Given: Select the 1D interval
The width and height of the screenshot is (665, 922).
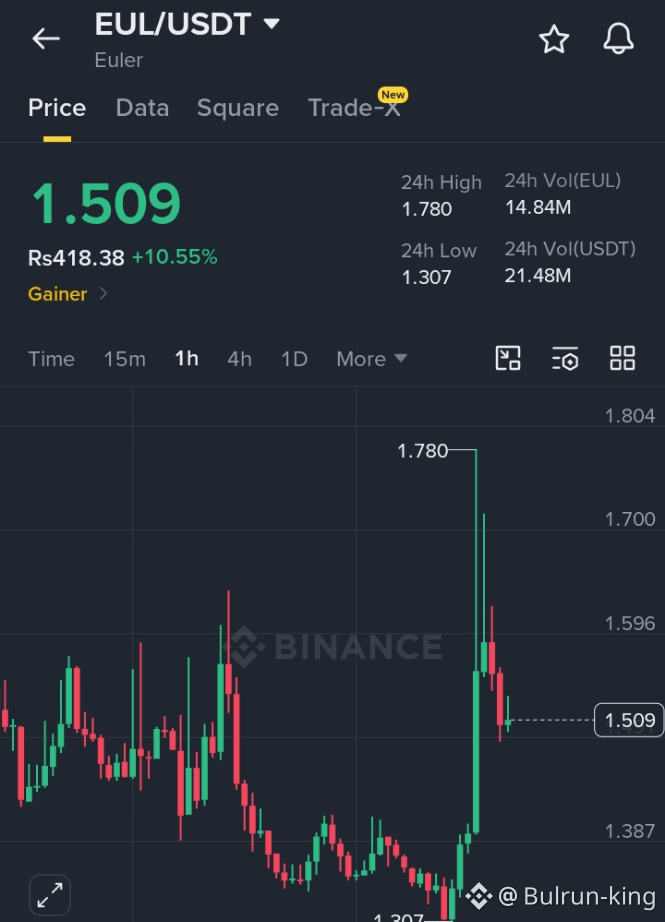Looking at the screenshot, I should click(294, 359).
